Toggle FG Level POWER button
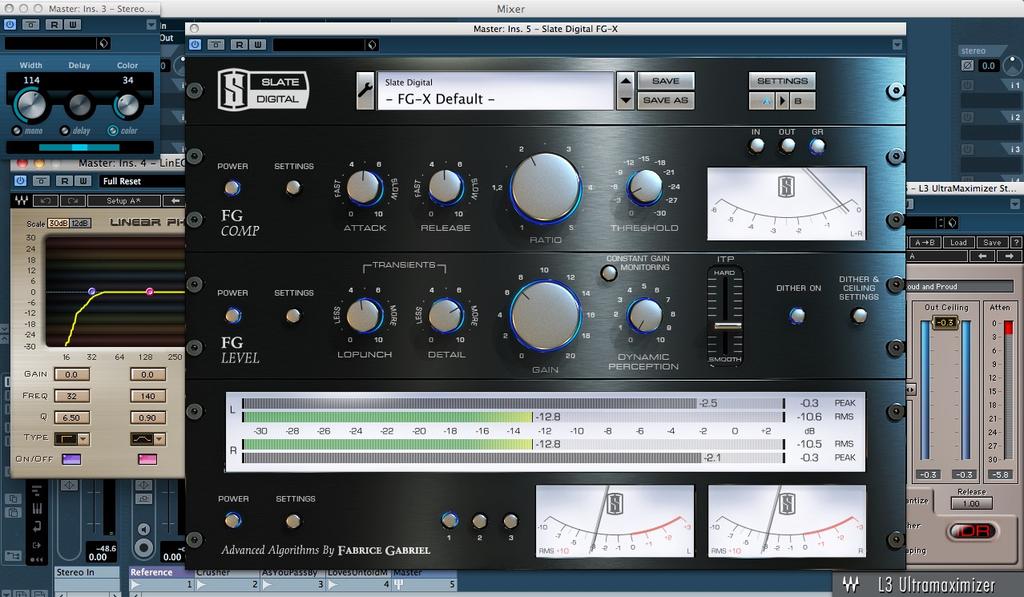 [x=232, y=315]
